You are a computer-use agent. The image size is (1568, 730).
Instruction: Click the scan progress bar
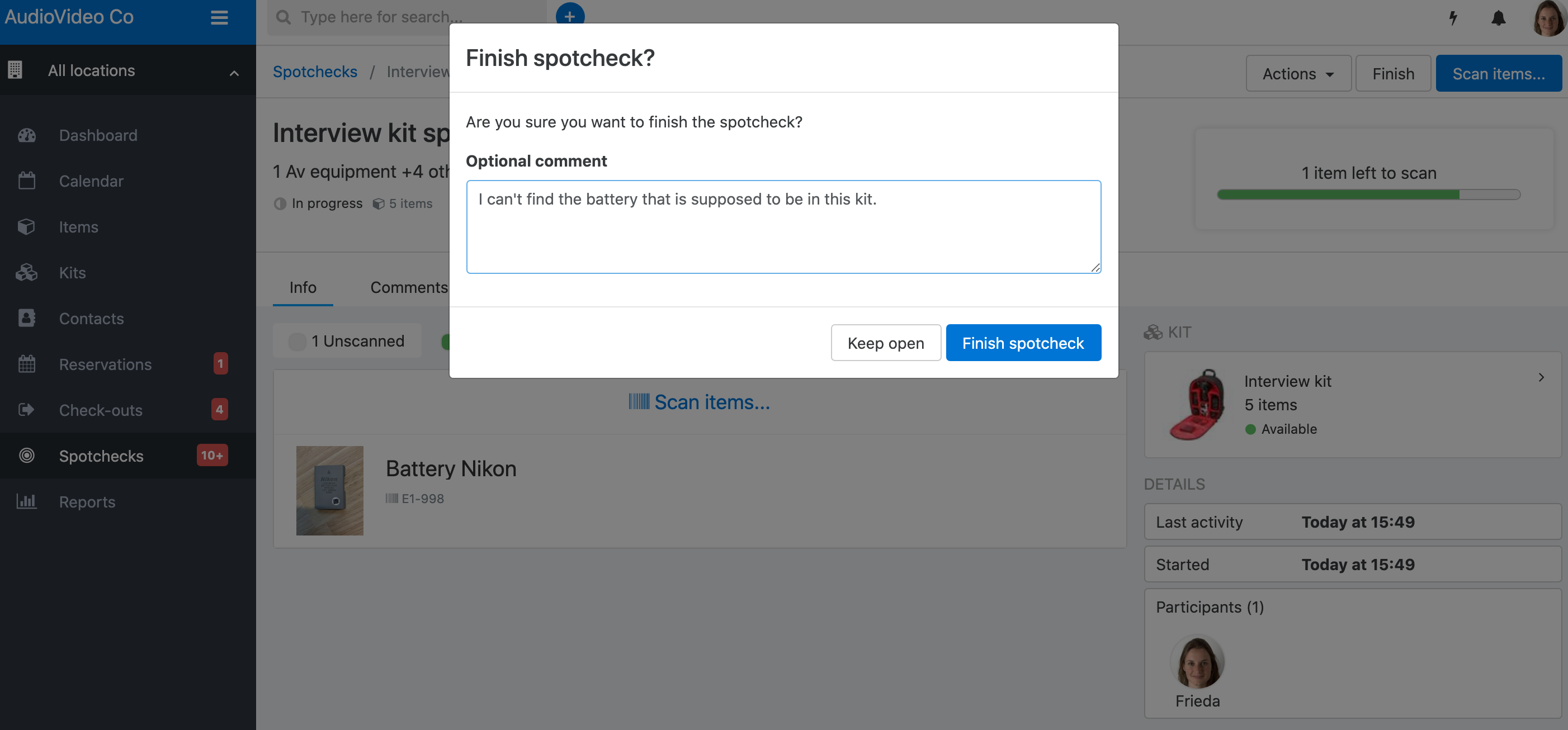tap(1368, 195)
